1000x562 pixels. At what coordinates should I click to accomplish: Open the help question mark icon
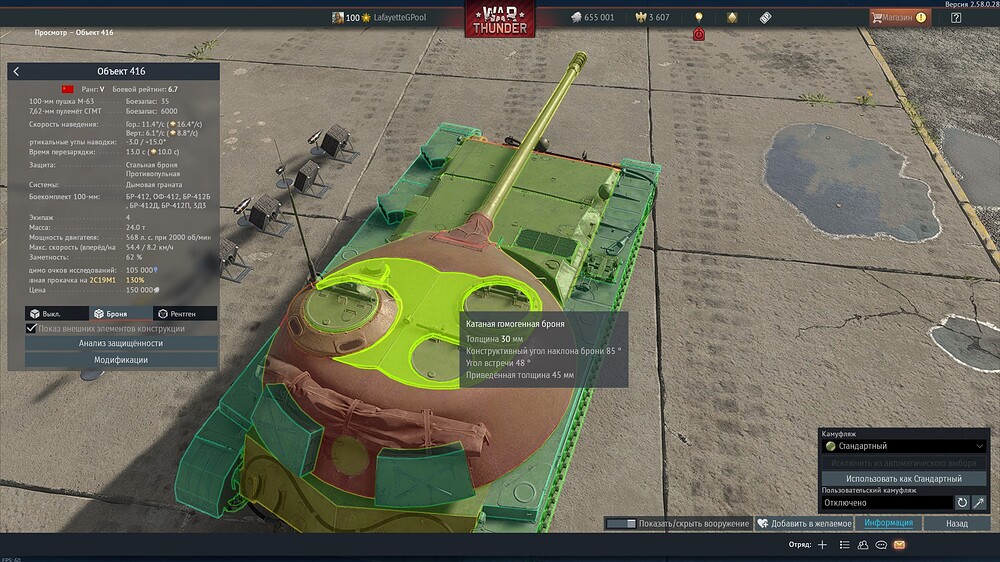pyautogui.click(x=956, y=17)
